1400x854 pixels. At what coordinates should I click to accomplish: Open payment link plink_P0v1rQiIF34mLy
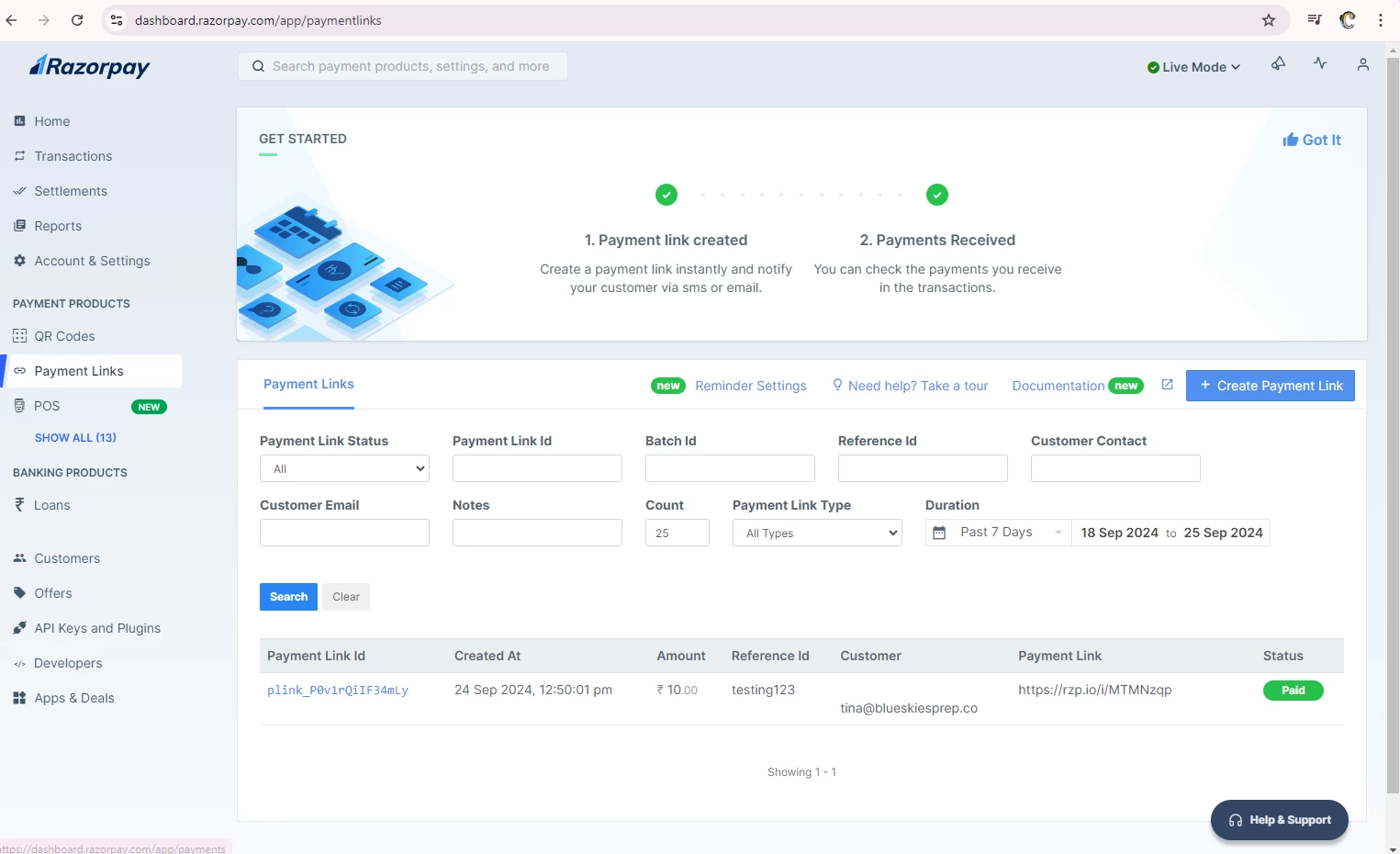[x=338, y=691]
